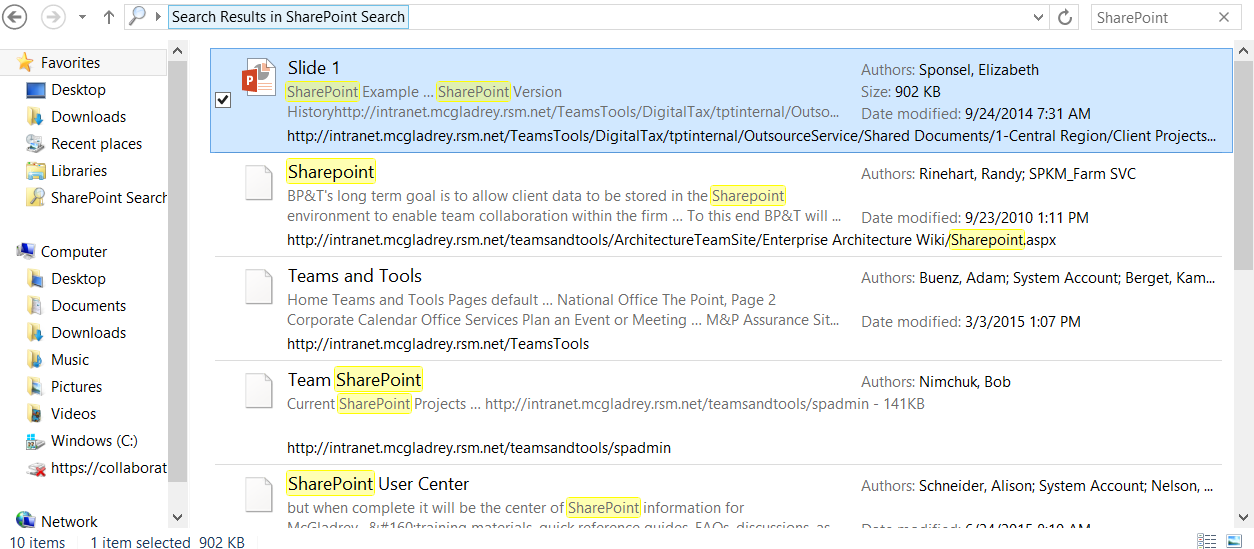Open Downloads under Computer
Screen dimensions: 1254x549
click(x=89, y=333)
